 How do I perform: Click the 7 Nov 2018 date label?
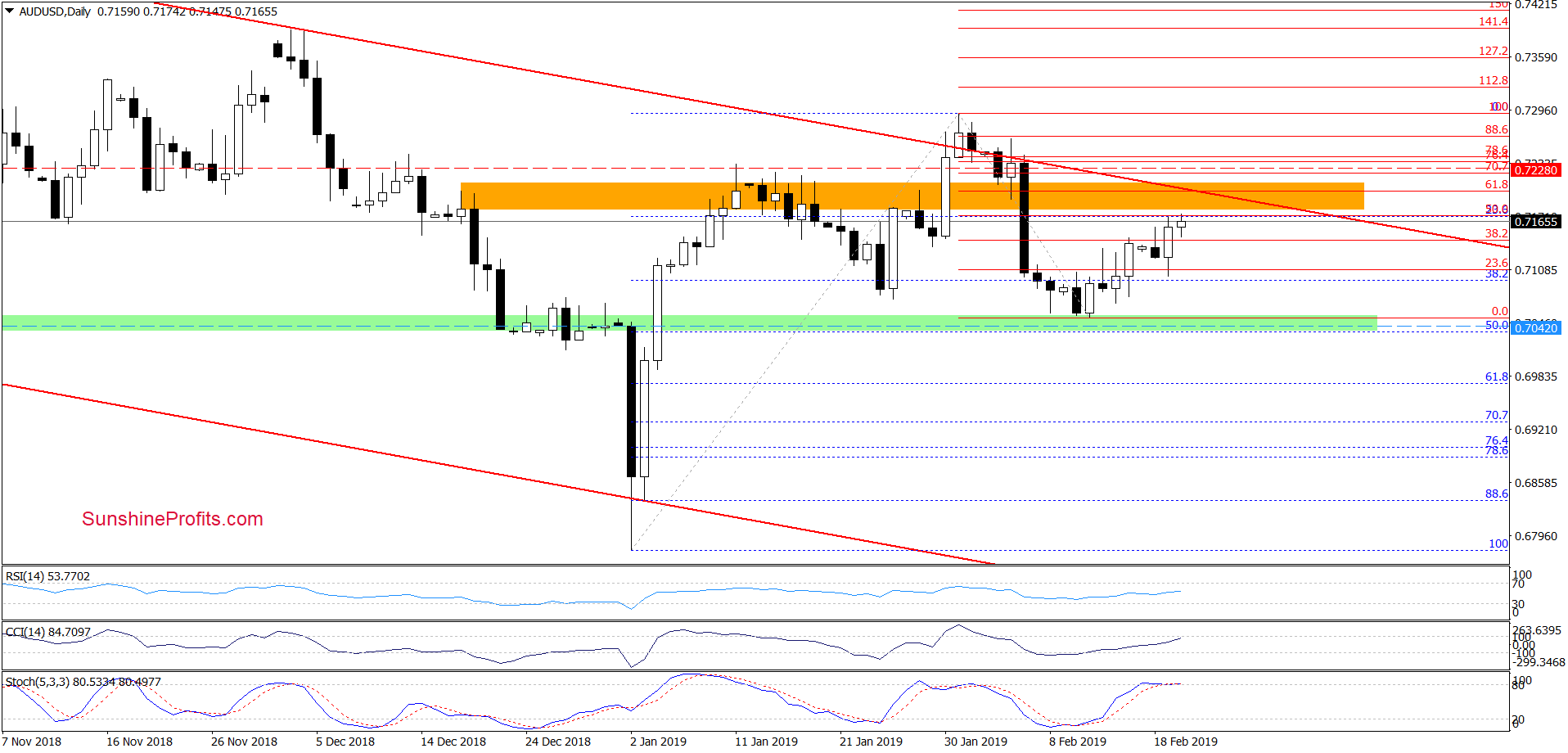pyautogui.click(x=31, y=742)
